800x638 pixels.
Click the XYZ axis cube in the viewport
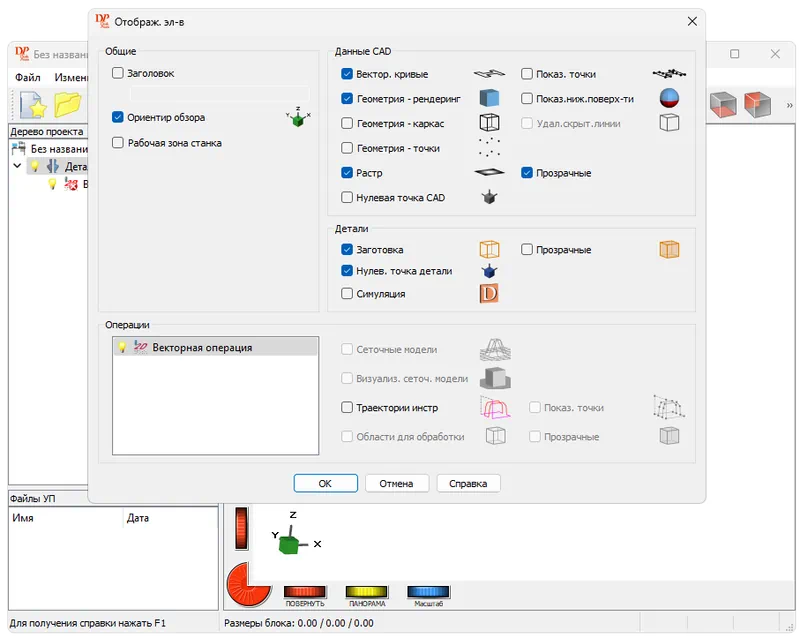[290, 543]
